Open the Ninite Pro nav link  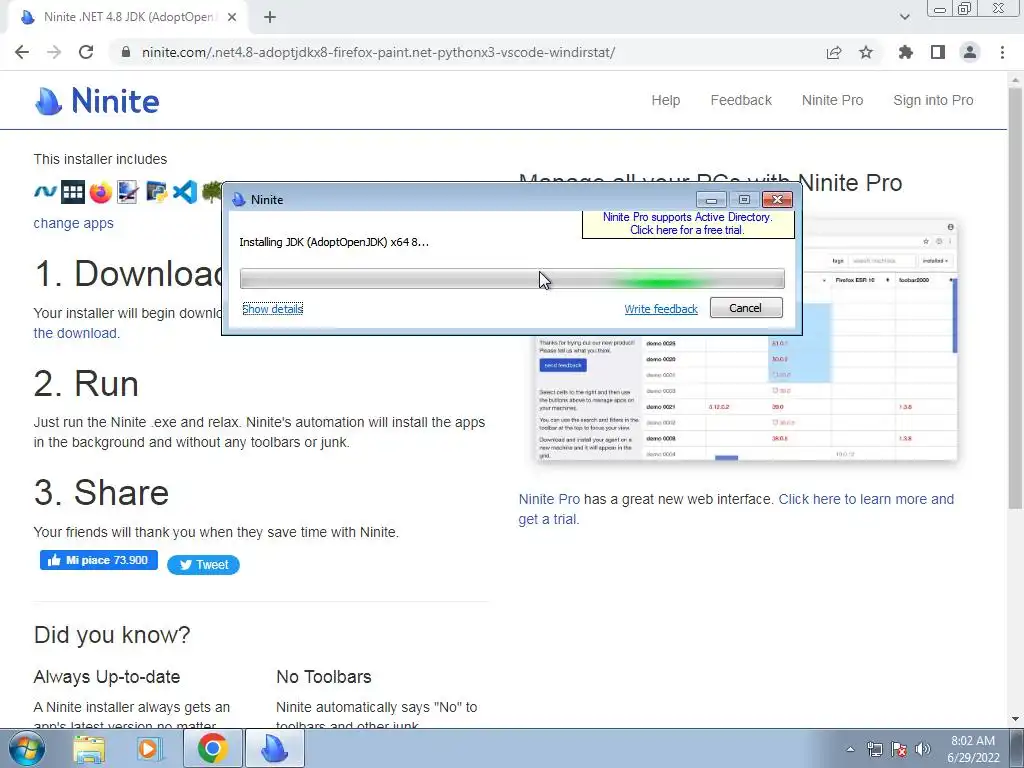pyautogui.click(x=833, y=100)
